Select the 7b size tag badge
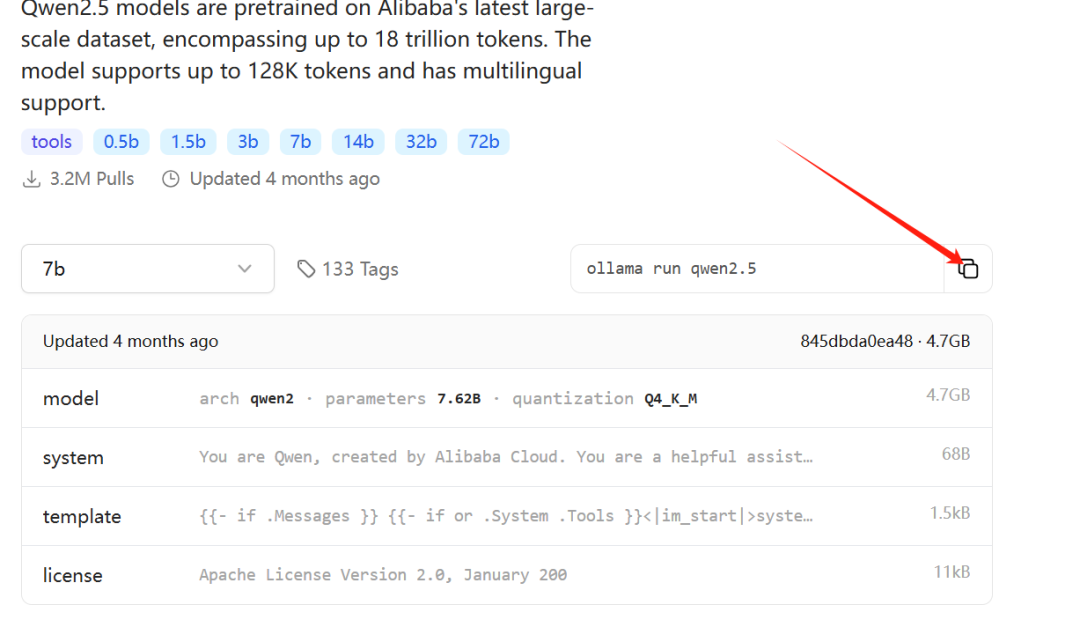 300,142
